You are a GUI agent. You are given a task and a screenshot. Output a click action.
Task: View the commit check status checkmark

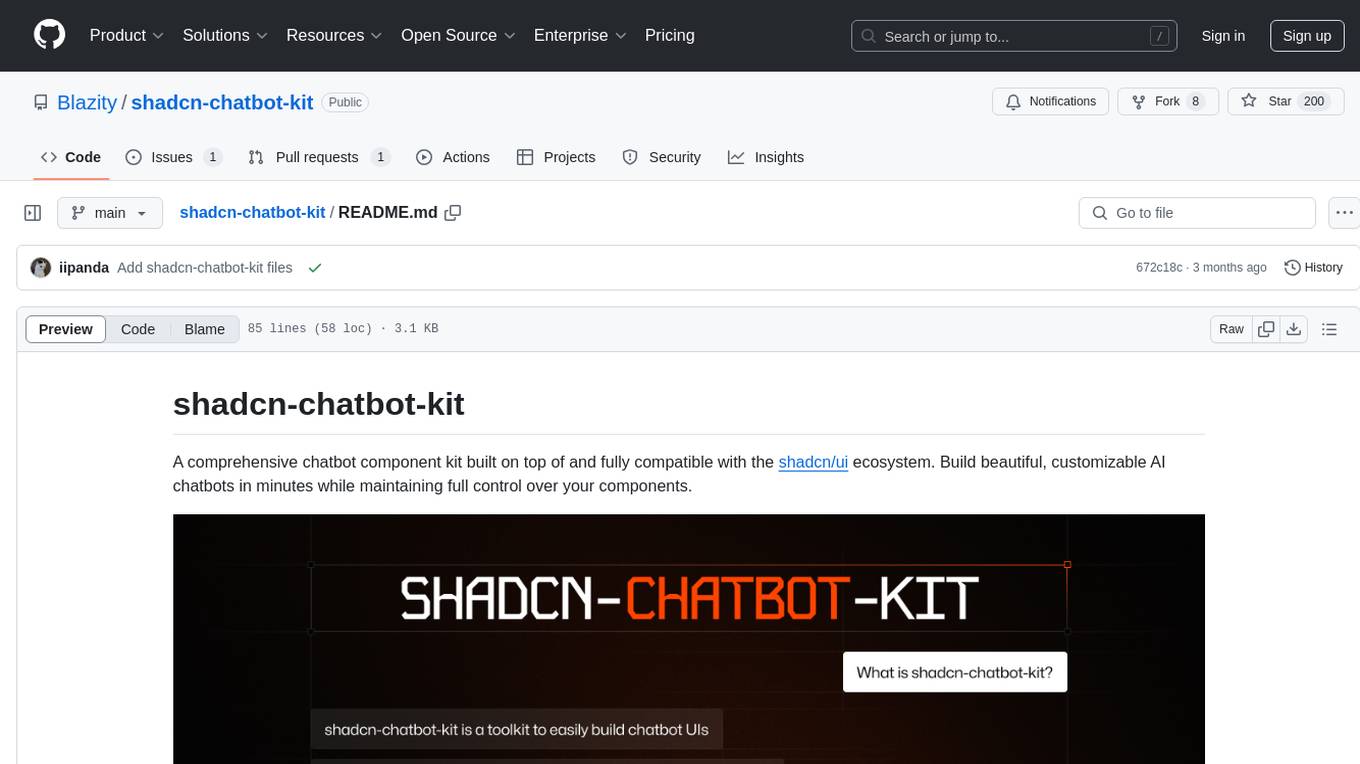(x=315, y=268)
